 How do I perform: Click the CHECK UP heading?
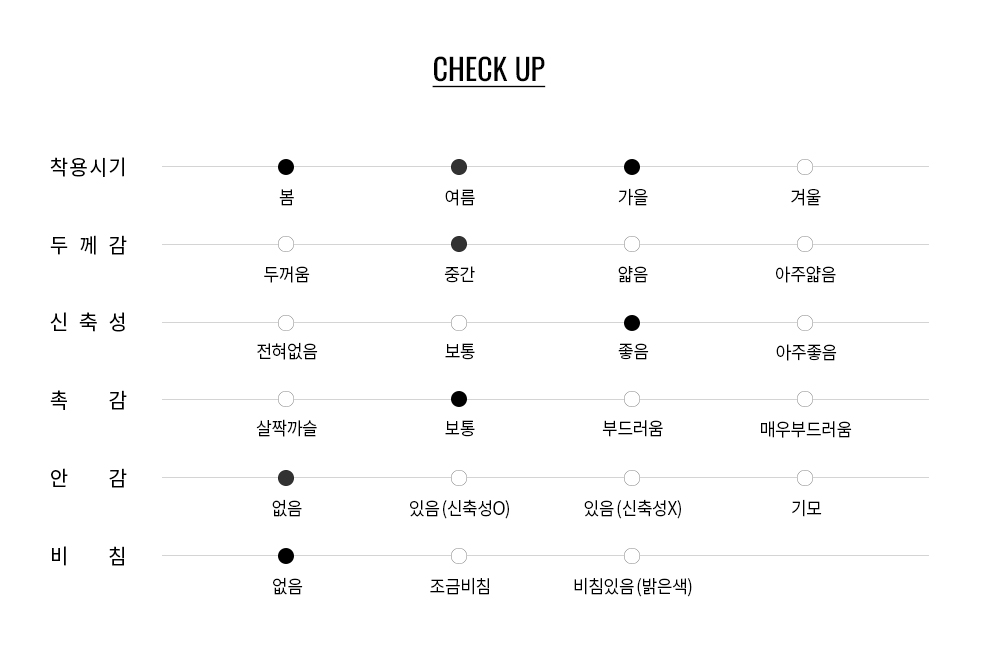click(489, 70)
